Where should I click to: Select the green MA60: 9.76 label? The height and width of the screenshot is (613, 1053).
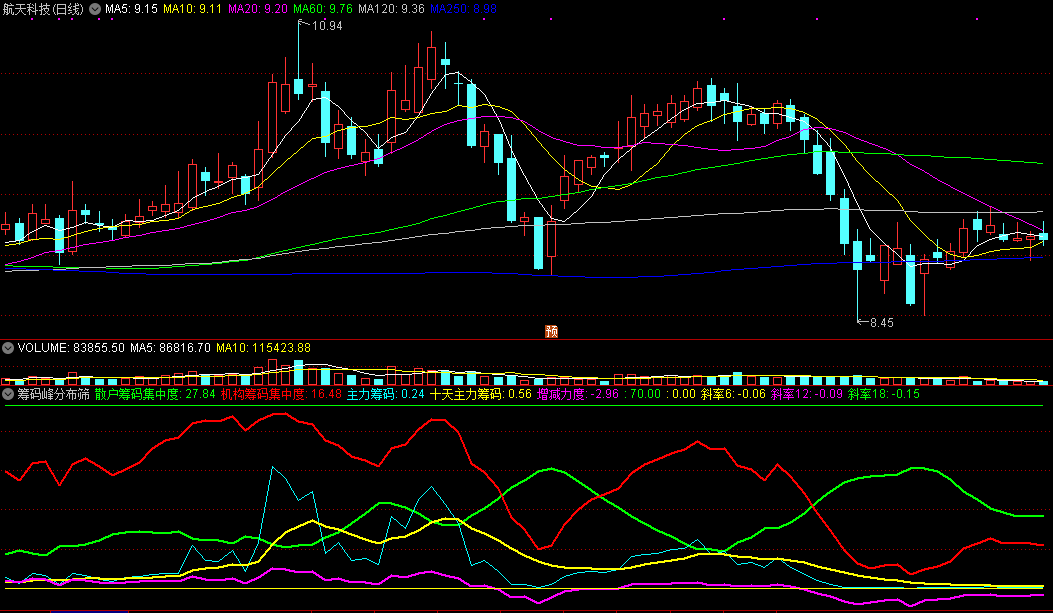tap(323, 9)
